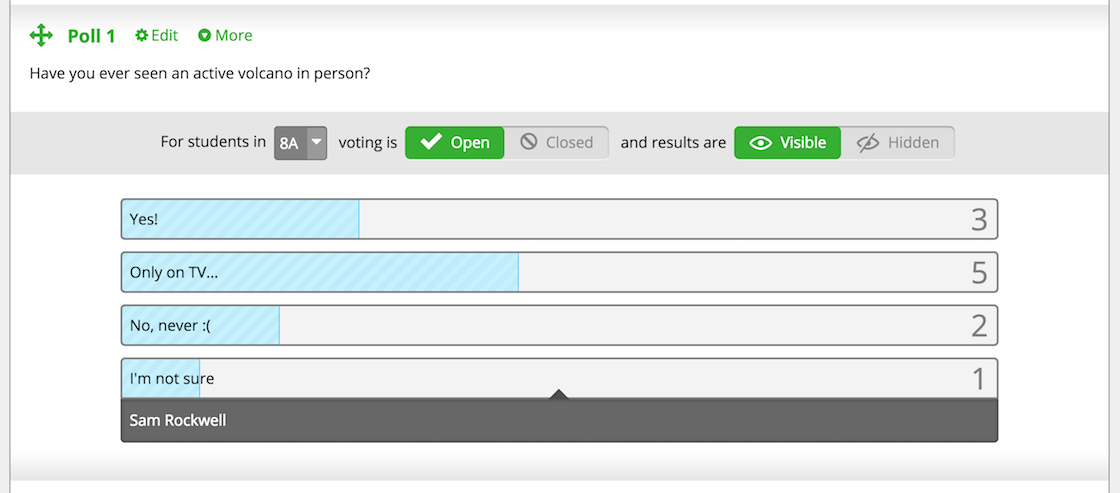
Task: Click the tooltip pointer above Sam Rockwell
Action: point(559,394)
